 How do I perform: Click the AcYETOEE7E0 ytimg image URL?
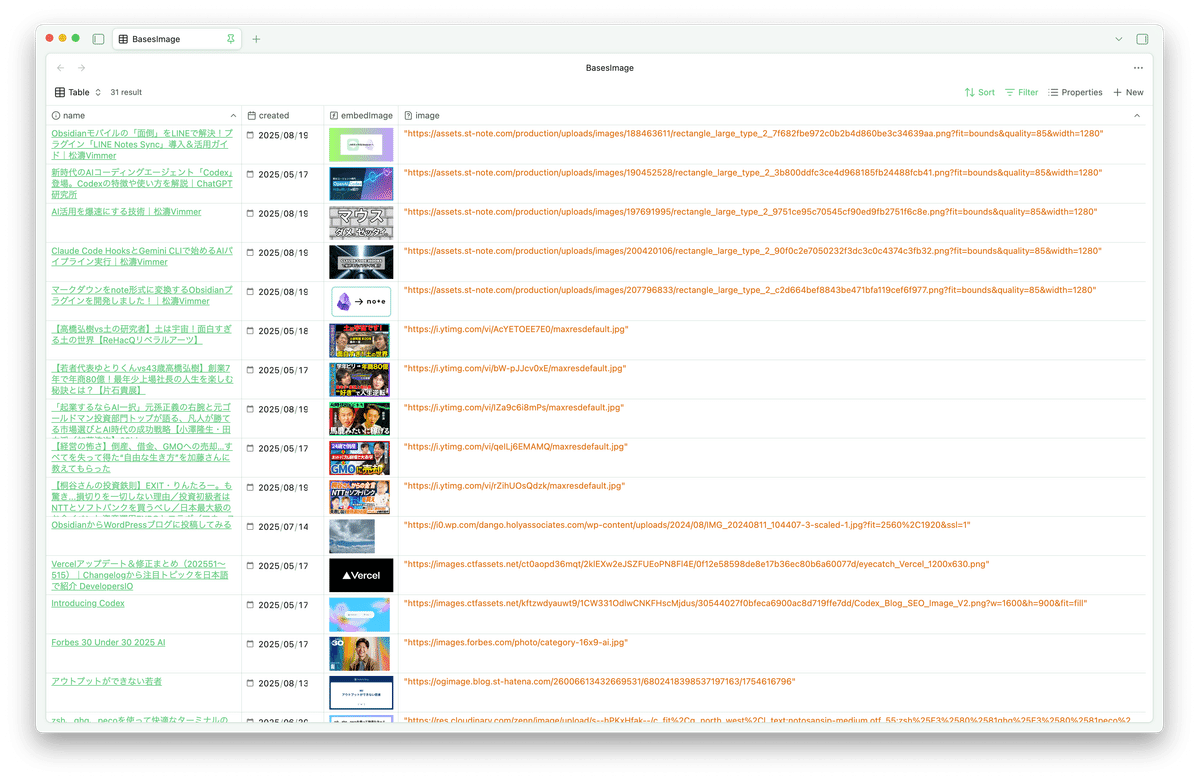point(516,329)
